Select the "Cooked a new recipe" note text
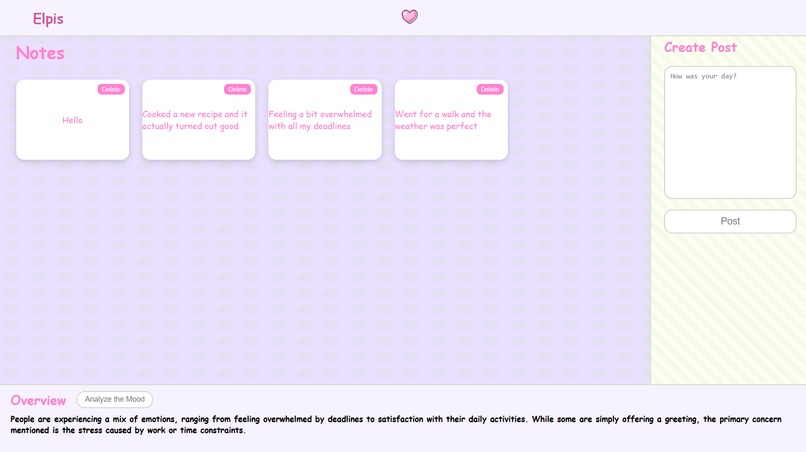 click(195, 120)
